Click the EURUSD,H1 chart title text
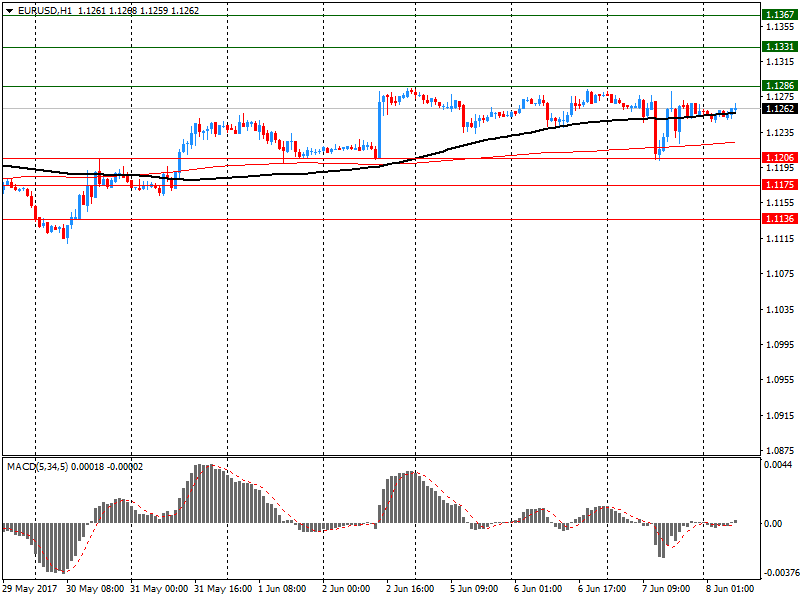800x600 pixels. (x=45, y=11)
